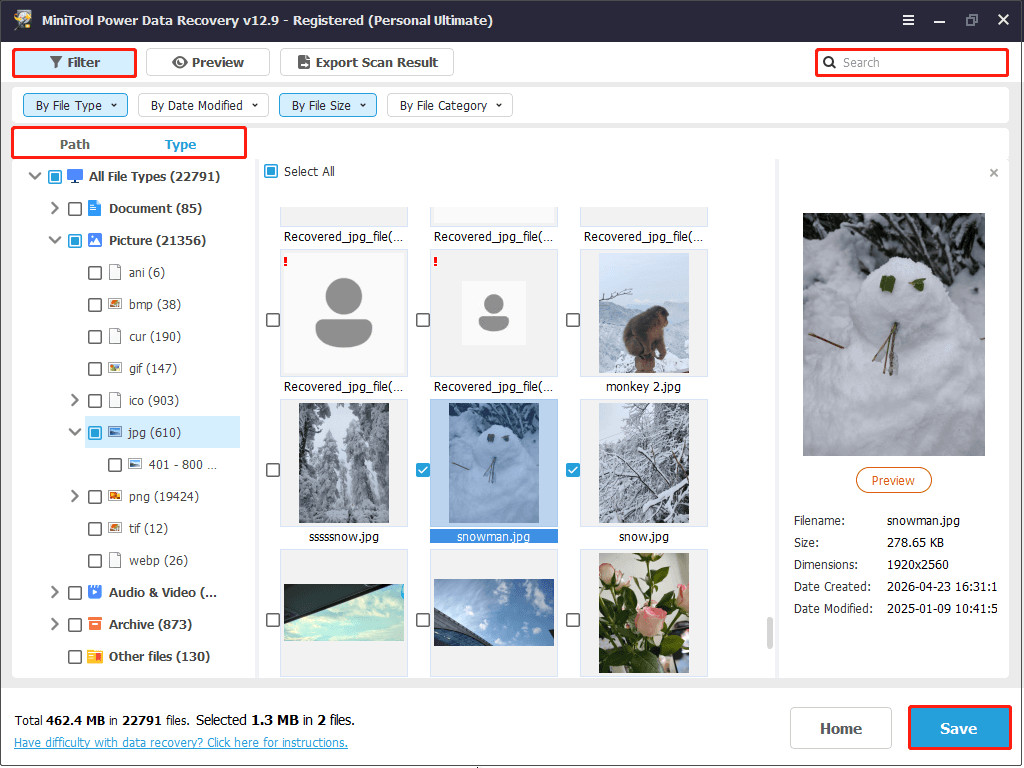Close the preview panel with the X

coord(994,173)
